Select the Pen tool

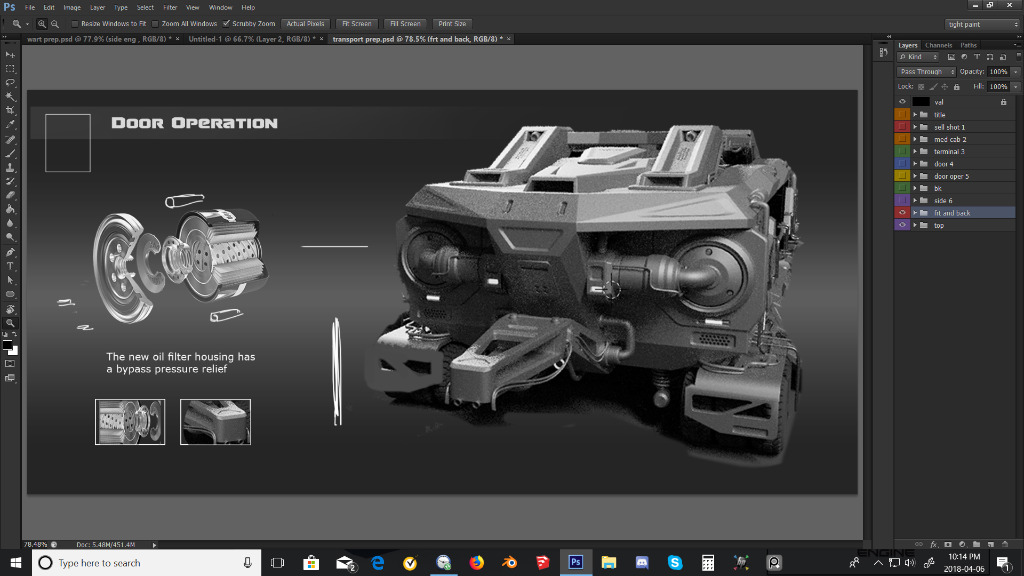pos(10,252)
